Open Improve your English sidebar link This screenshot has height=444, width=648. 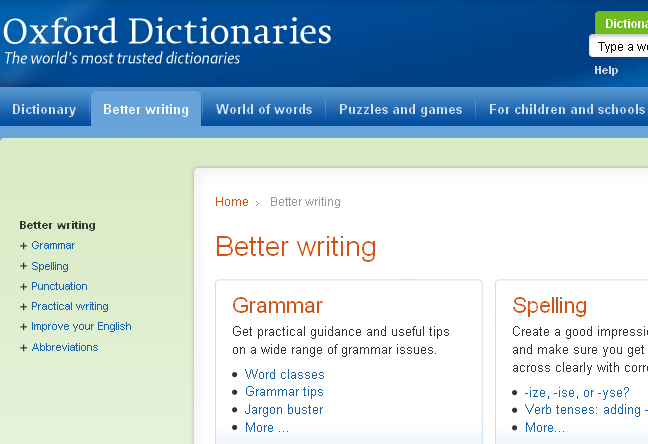(81, 327)
